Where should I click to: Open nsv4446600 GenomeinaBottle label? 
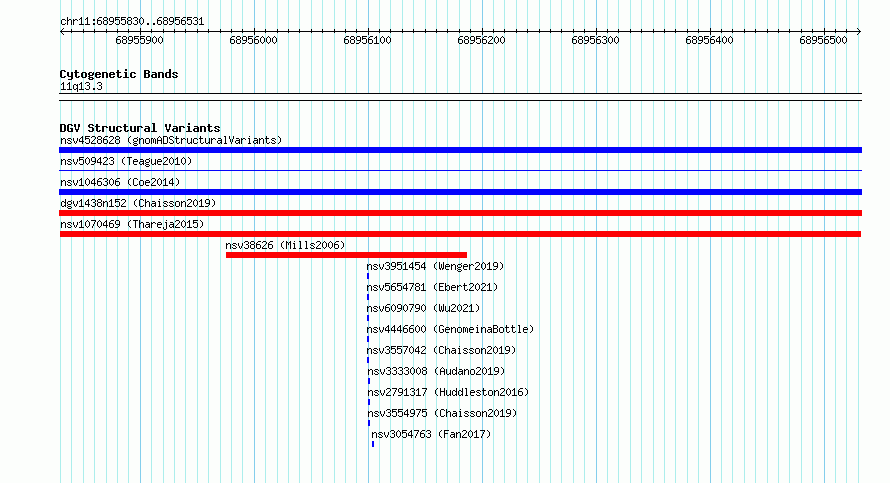450,329
